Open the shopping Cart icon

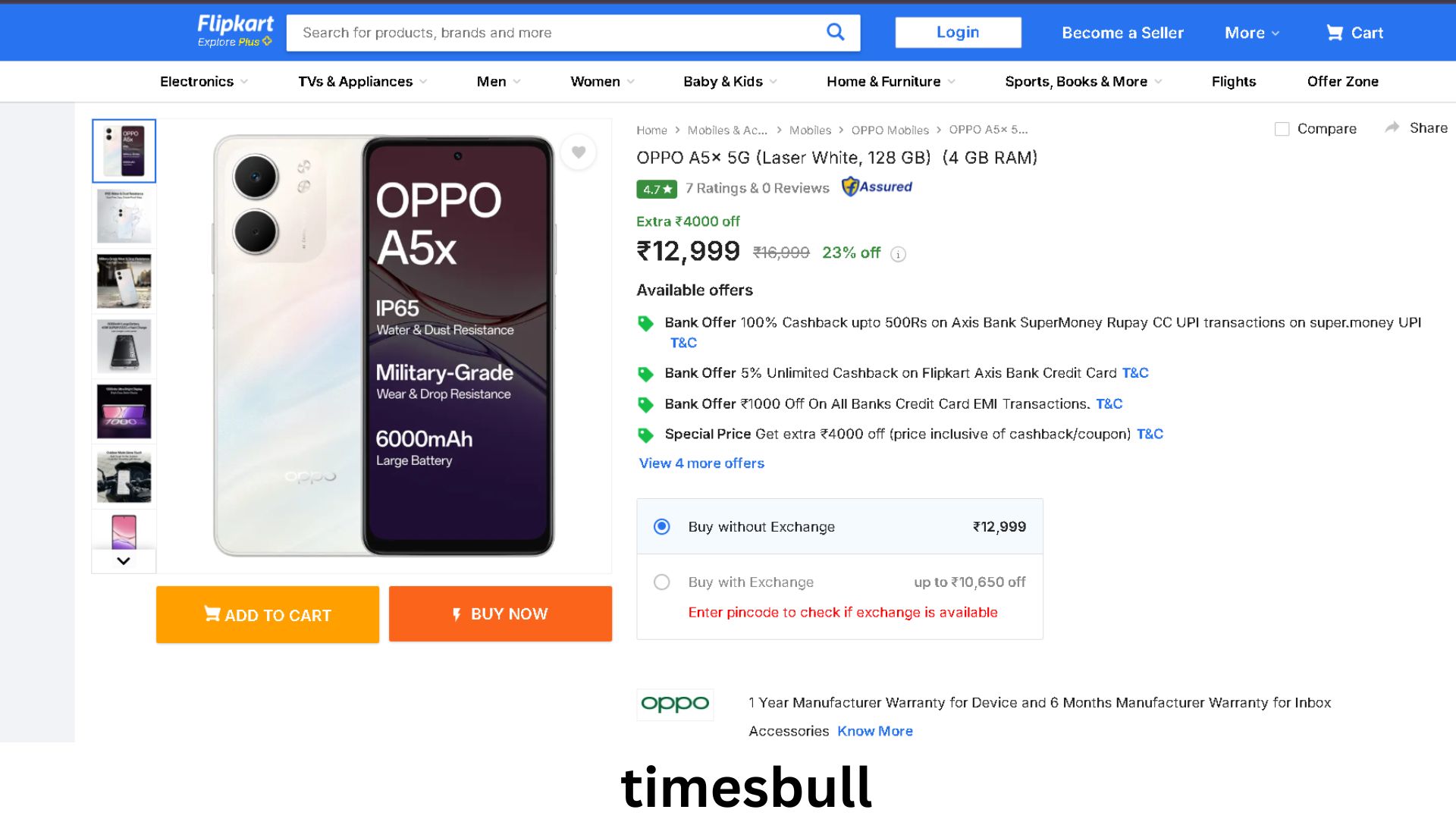click(1334, 33)
